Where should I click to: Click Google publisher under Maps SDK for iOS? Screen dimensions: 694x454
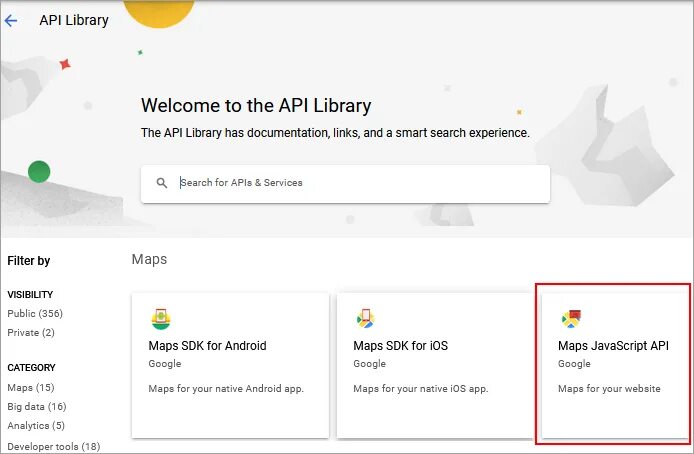pyautogui.click(x=370, y=364)
